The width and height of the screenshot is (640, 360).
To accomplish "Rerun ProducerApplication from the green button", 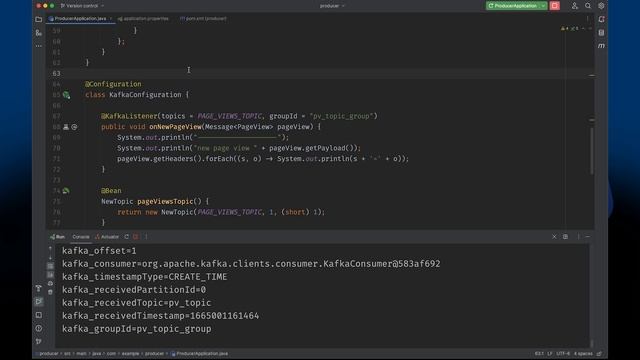I will 513,6.
